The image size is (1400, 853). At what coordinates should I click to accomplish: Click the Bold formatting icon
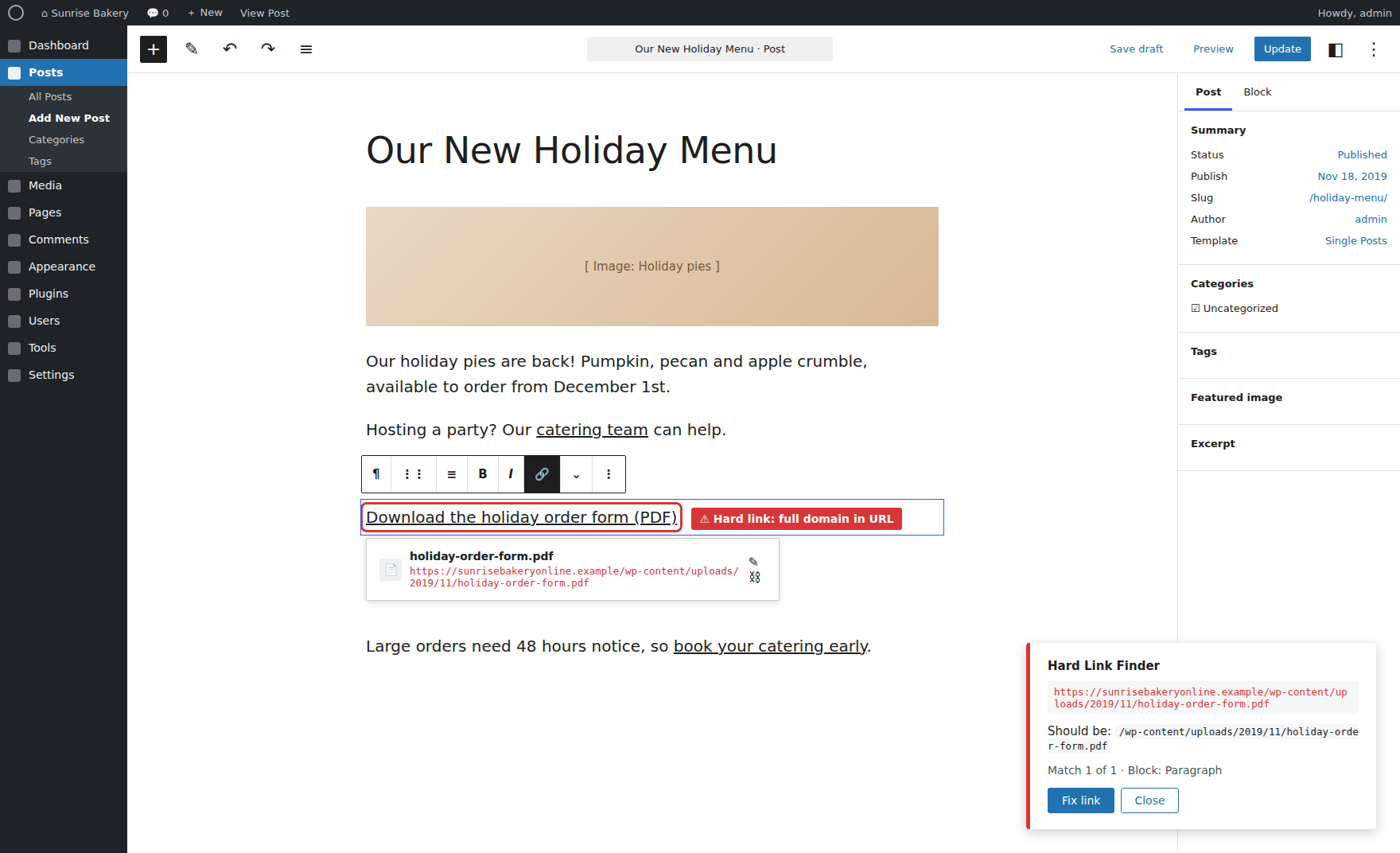483,474
